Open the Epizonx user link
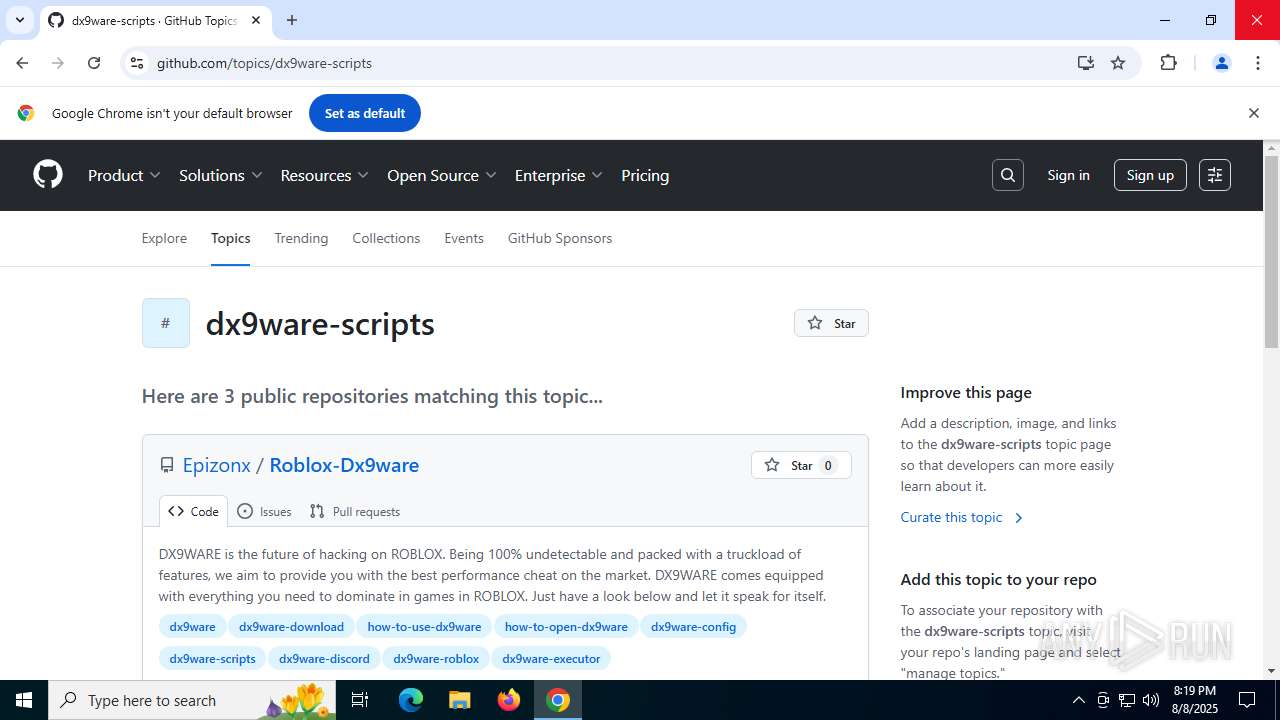Image resolution: width=1280 pixels, height=720 pixels. point(216,465)
